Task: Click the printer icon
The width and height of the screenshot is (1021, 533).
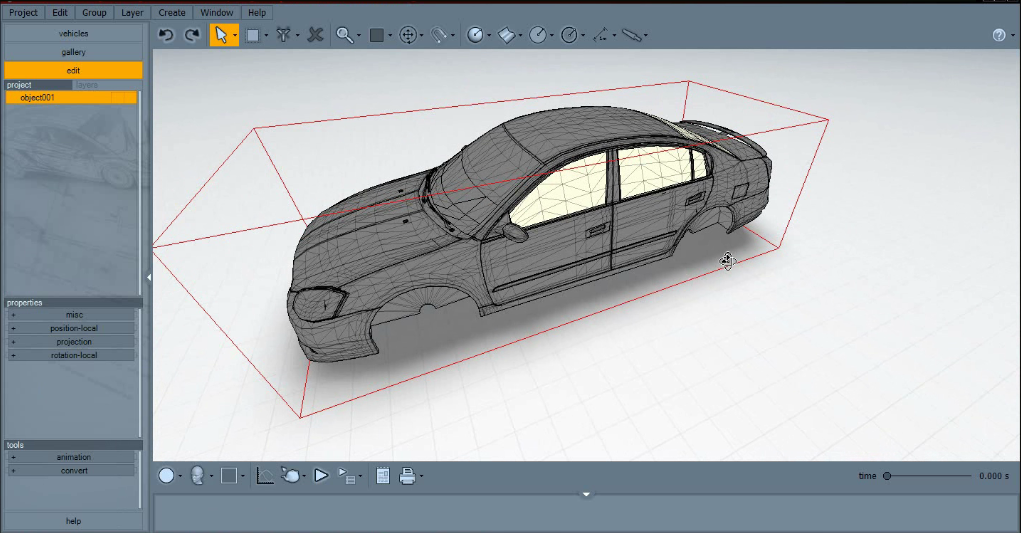Action: click(x=408, y=476)
